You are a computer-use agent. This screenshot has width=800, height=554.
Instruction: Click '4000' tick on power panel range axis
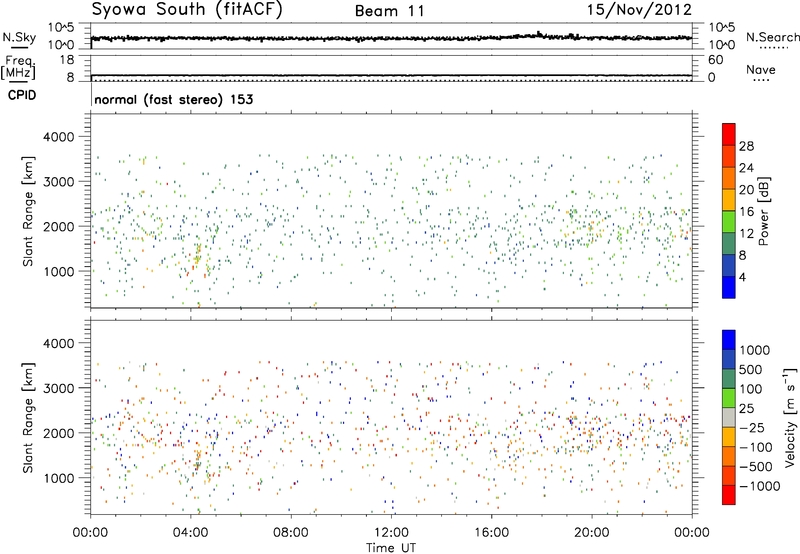coord(58,137)
